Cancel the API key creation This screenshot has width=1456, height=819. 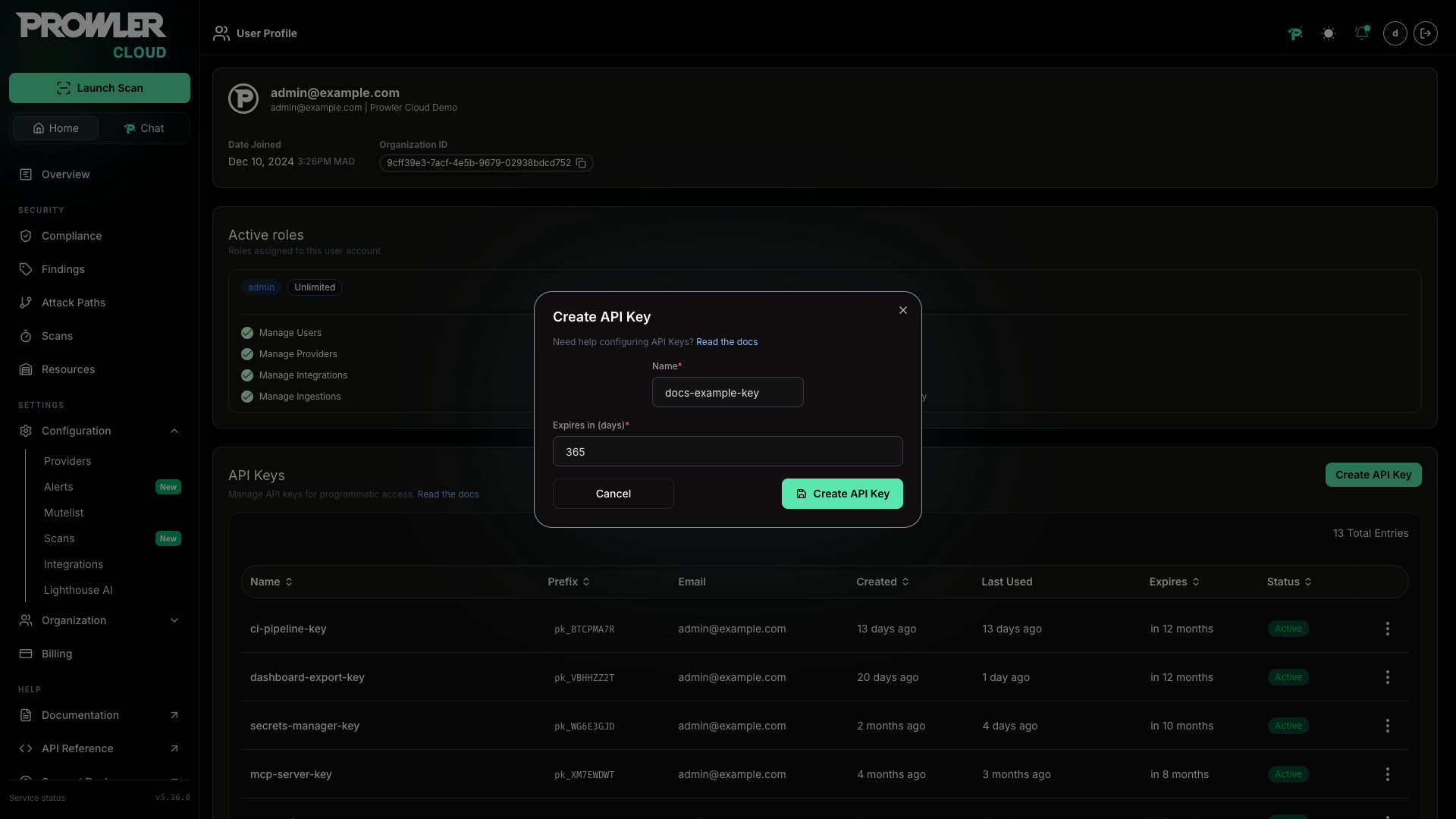coord(613,494)
